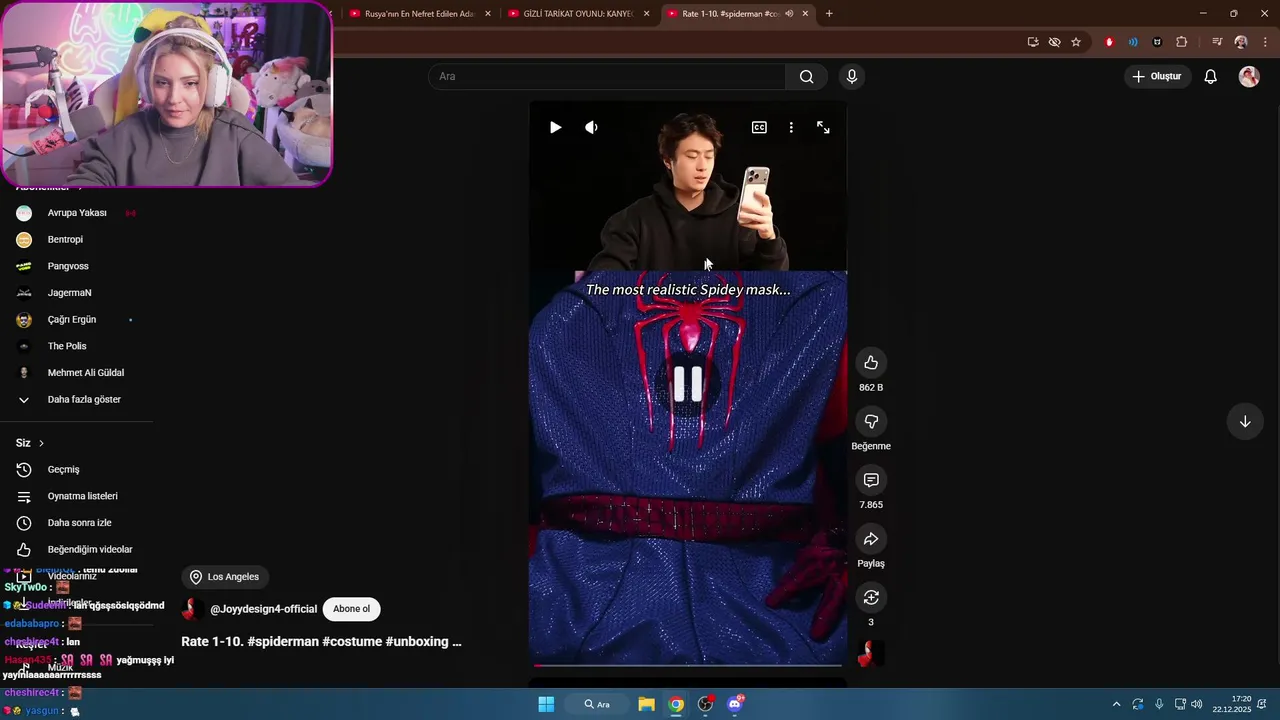Open the Remix button showing 3
Image resolution: width=1280 pixels, height=720 pixels.
tap(871, 597)
